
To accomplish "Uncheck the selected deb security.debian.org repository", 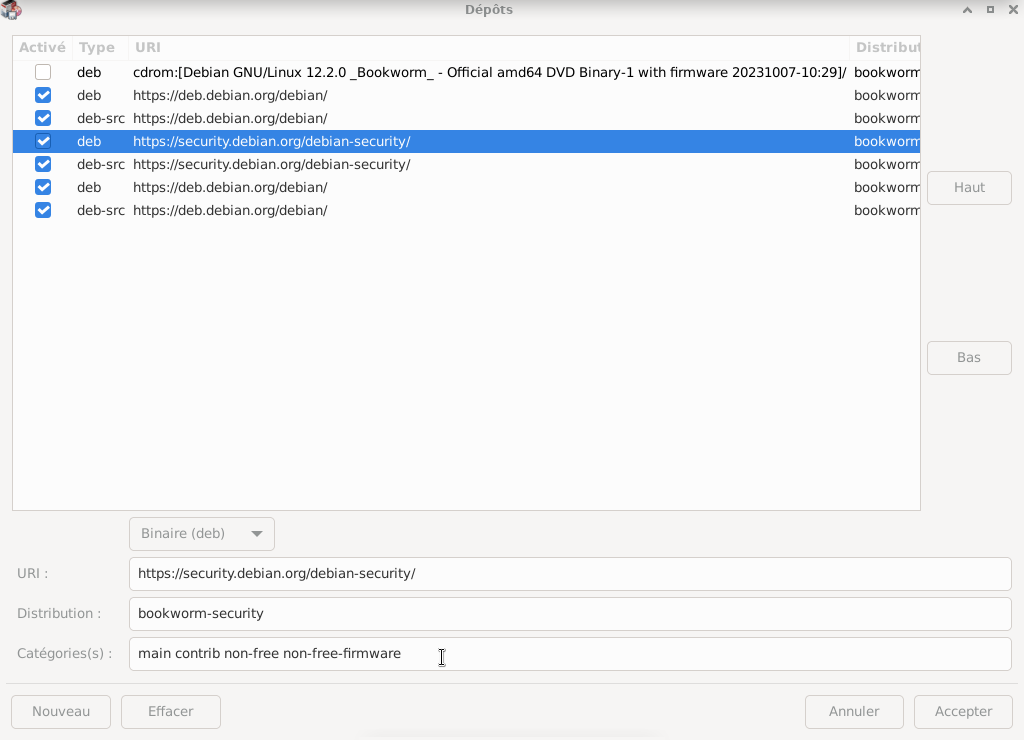I will click(x=43, y=141).
